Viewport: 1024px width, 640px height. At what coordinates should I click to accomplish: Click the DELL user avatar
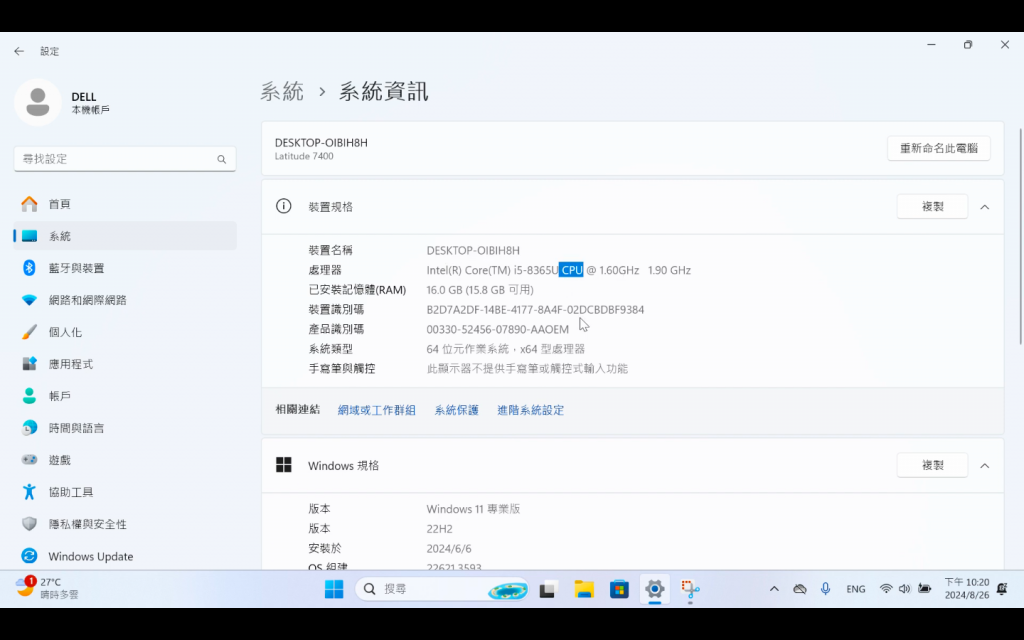tap(38, 103)
